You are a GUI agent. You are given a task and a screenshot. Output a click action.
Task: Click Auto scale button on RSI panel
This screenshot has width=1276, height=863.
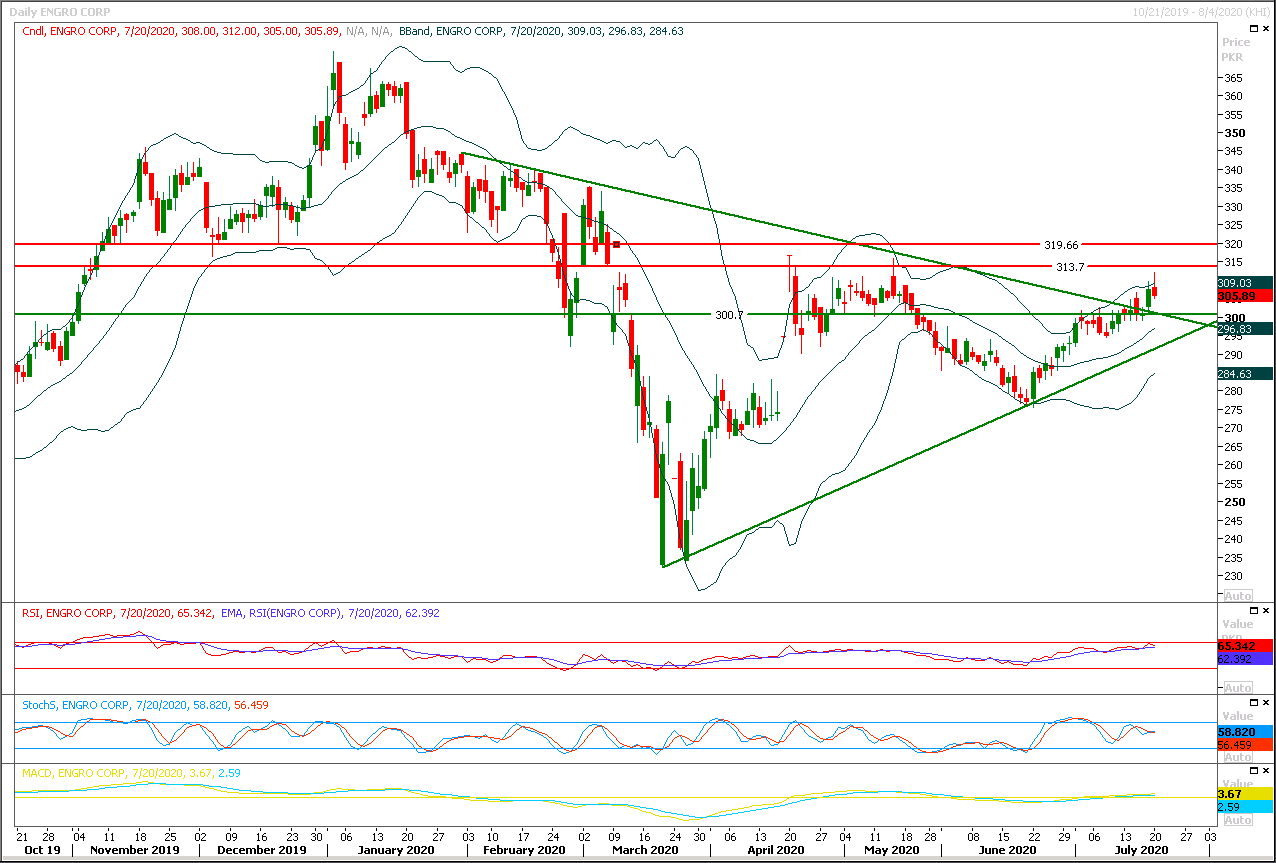(x=1237, y=687)
